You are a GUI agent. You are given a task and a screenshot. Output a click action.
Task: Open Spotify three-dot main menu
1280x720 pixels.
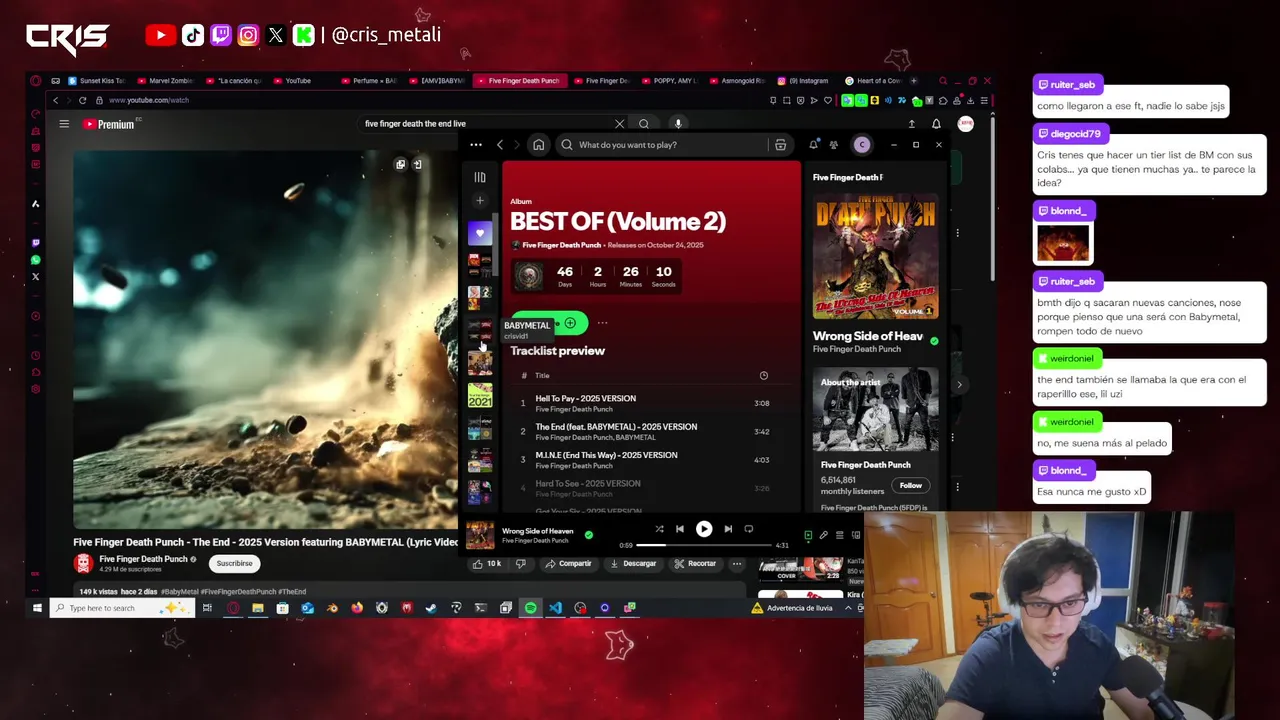[476, 145]
